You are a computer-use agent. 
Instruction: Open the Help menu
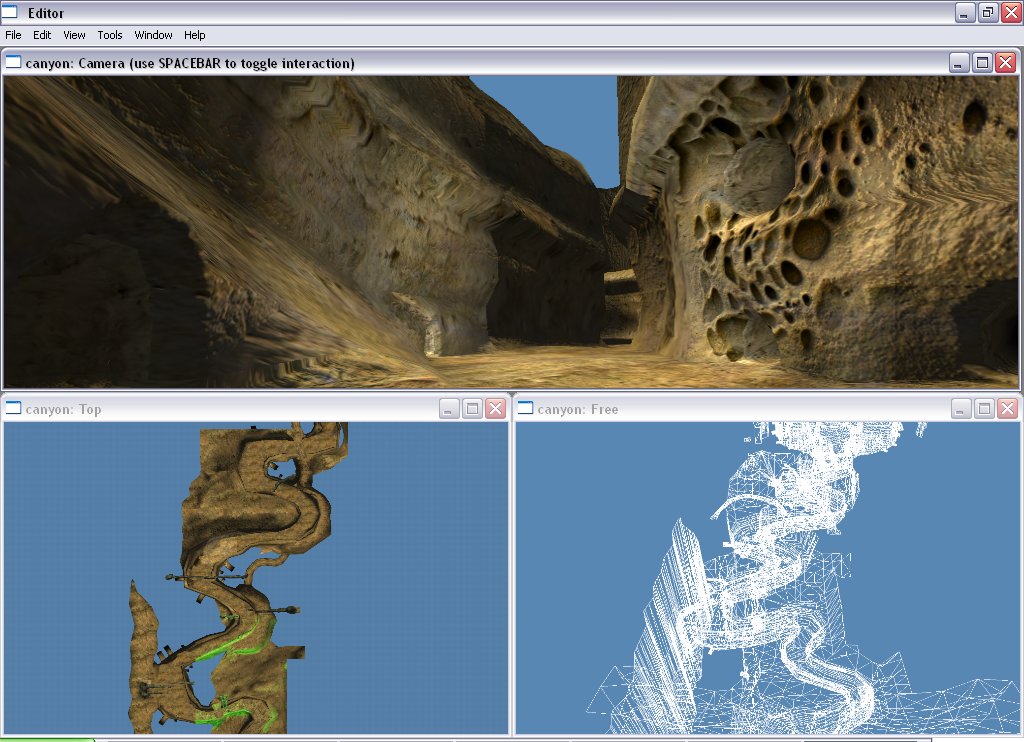(x=195, y=35)
